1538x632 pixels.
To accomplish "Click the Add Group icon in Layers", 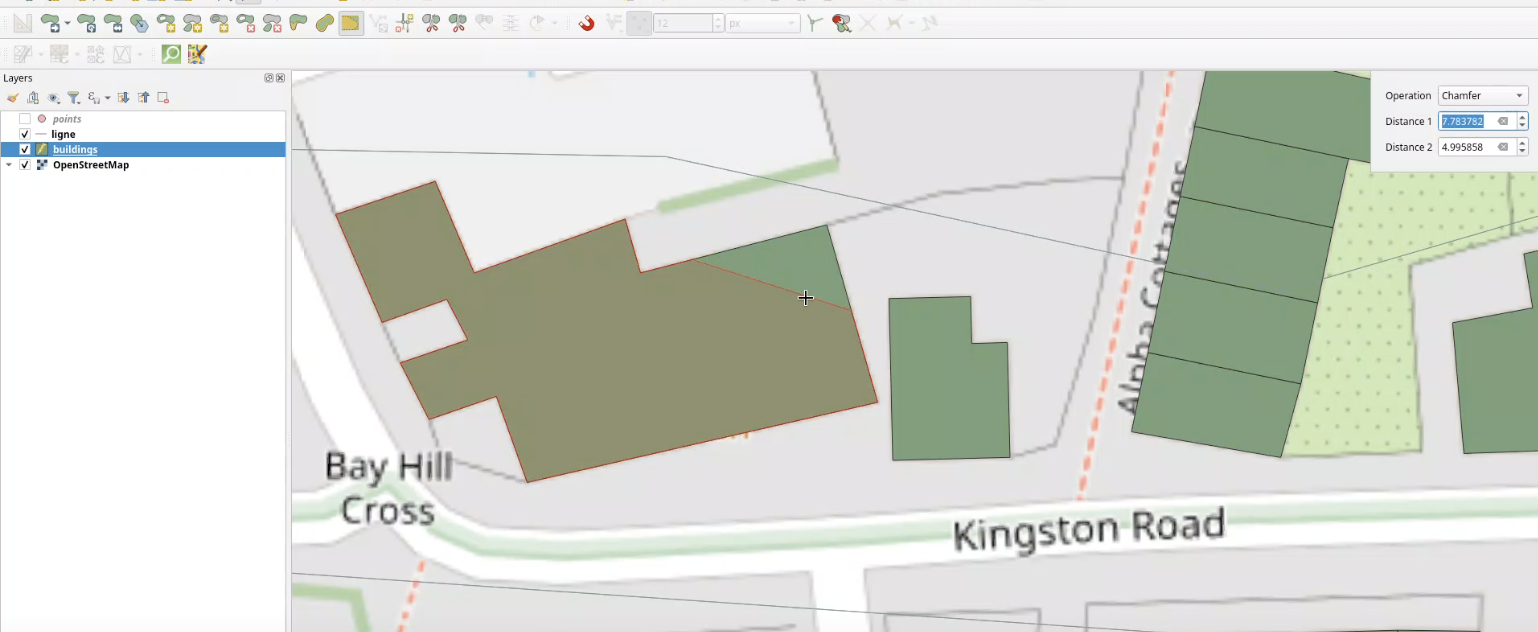I will point(33,98).
